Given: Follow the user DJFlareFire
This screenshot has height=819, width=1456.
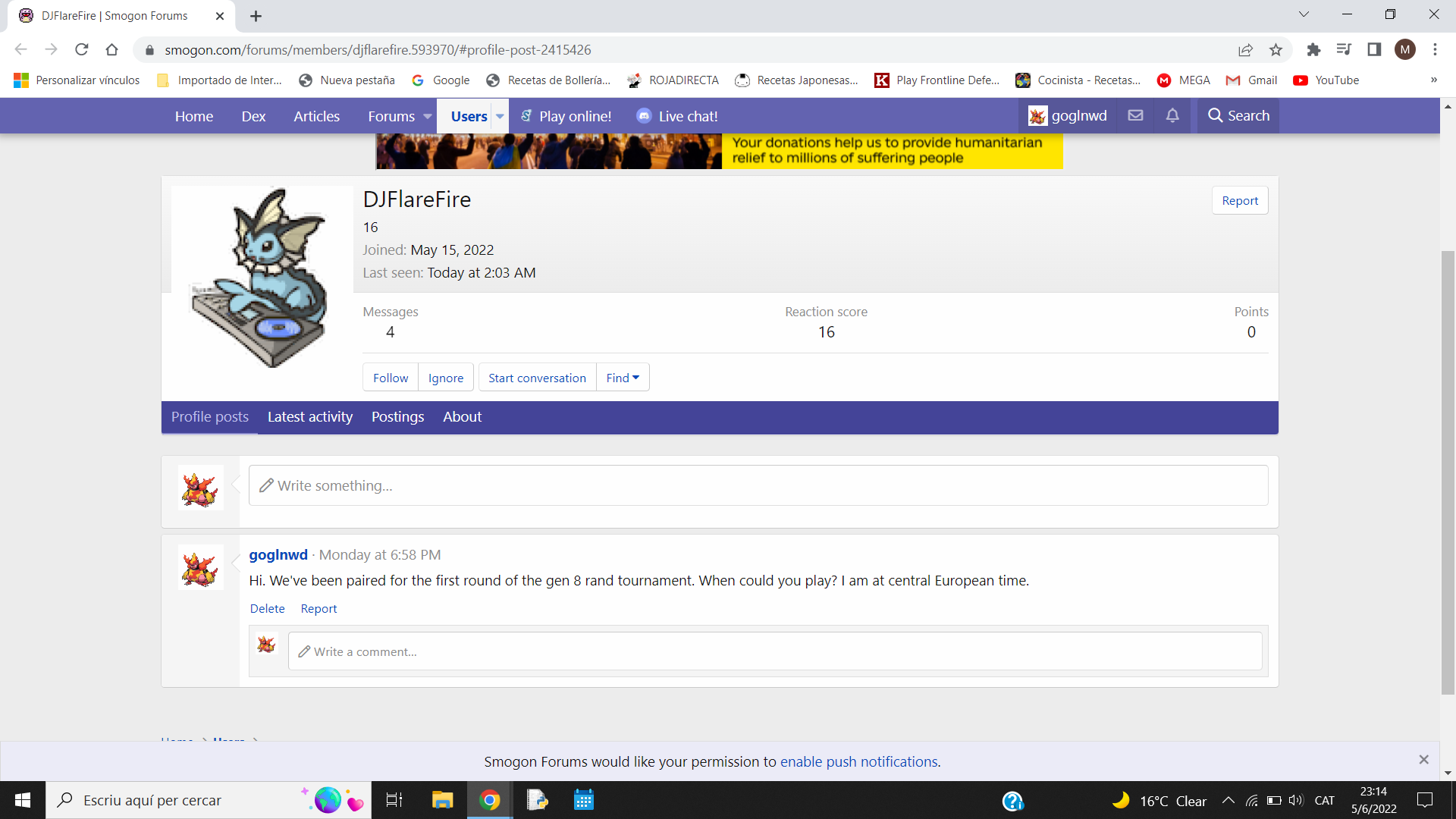Looking at the screenshot, I should coord(391,377).
